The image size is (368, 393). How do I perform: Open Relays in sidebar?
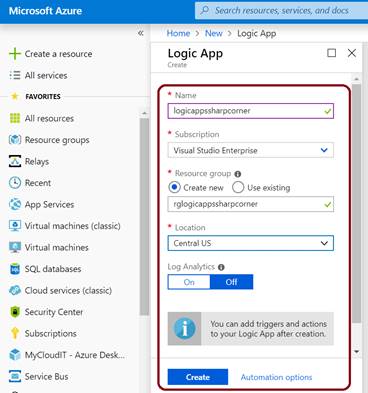tap(37, 161)
